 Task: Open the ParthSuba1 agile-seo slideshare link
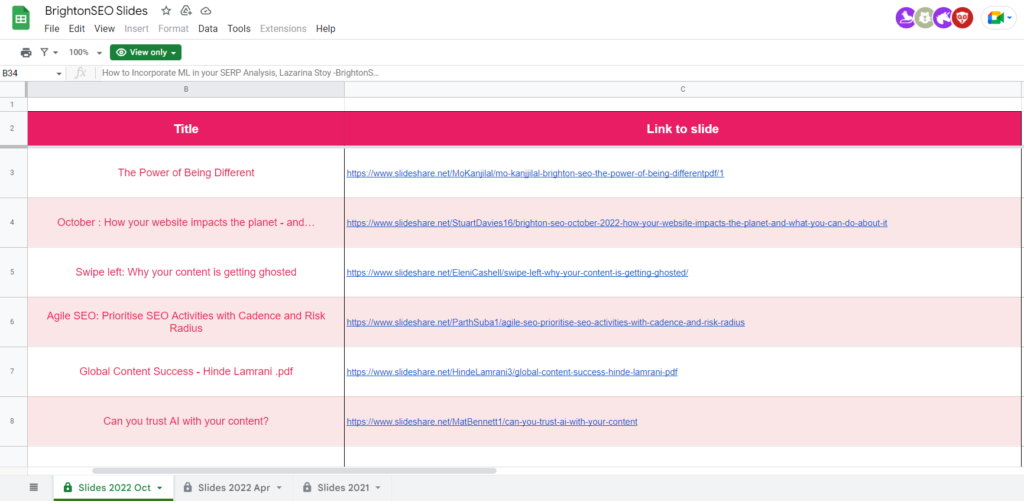pyautogui.click(x=545, y=323)
